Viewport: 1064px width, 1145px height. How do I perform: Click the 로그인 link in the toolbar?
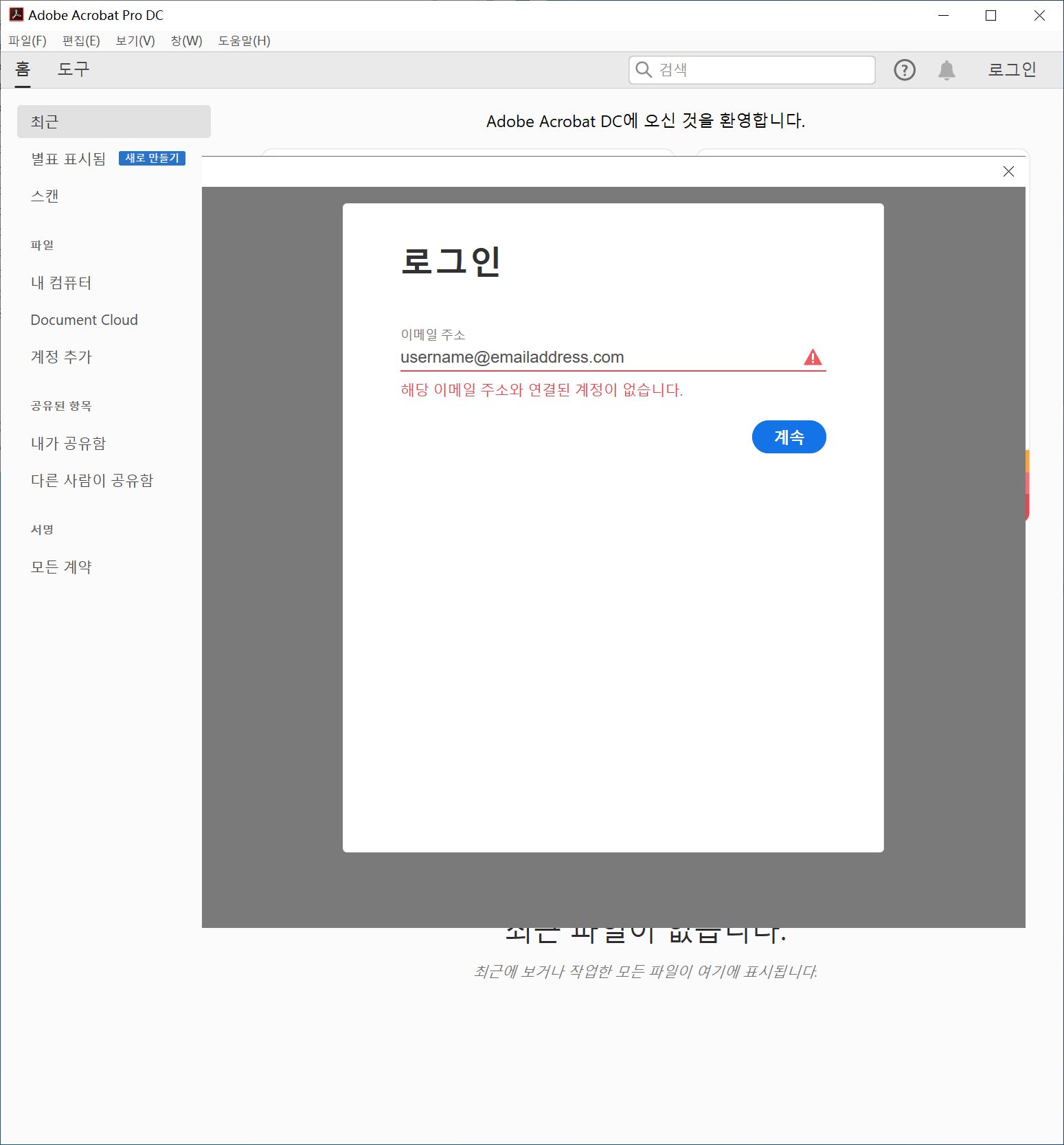(x=1012, y=69)
